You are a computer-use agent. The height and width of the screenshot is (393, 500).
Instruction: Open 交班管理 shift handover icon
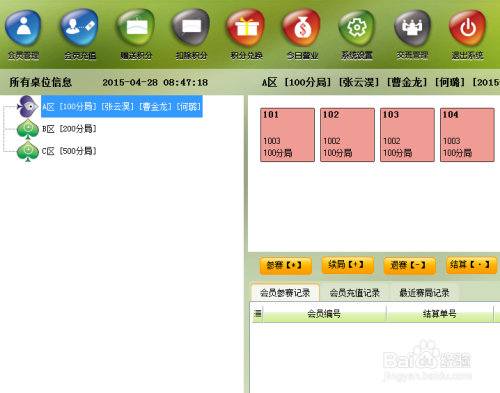coord(412,28)
